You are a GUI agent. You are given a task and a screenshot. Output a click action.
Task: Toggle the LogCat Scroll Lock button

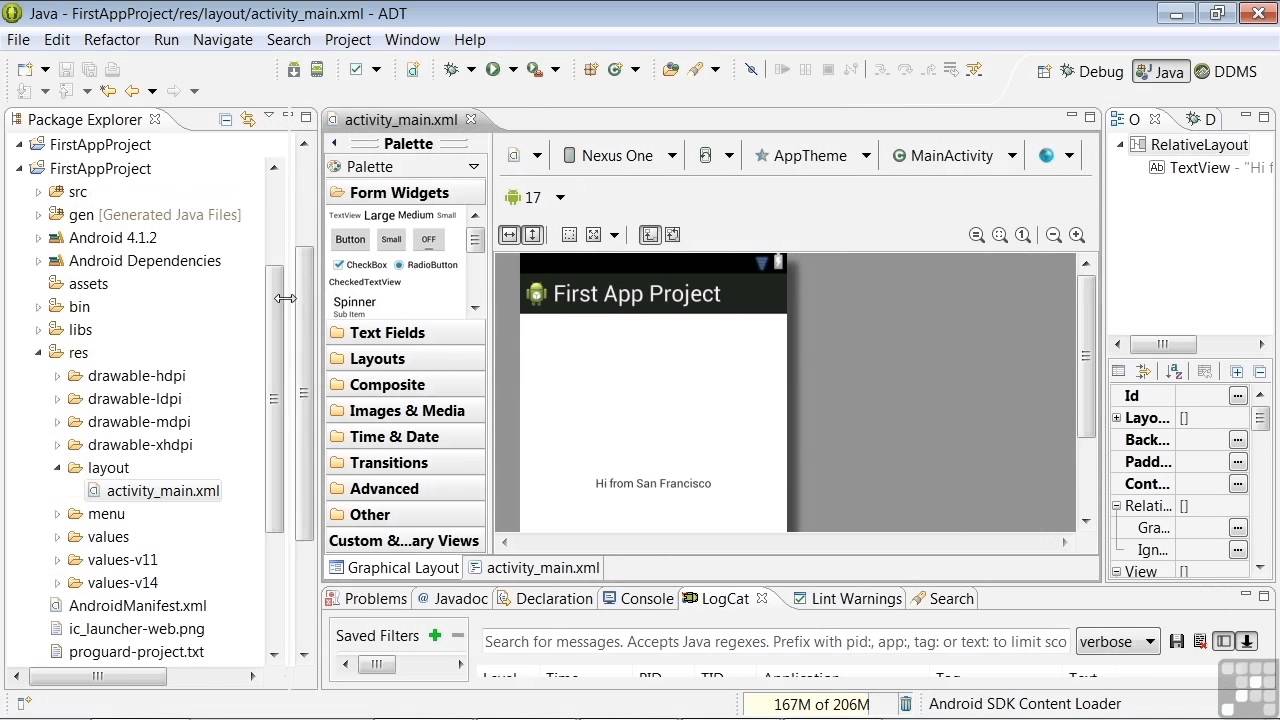1247,641
